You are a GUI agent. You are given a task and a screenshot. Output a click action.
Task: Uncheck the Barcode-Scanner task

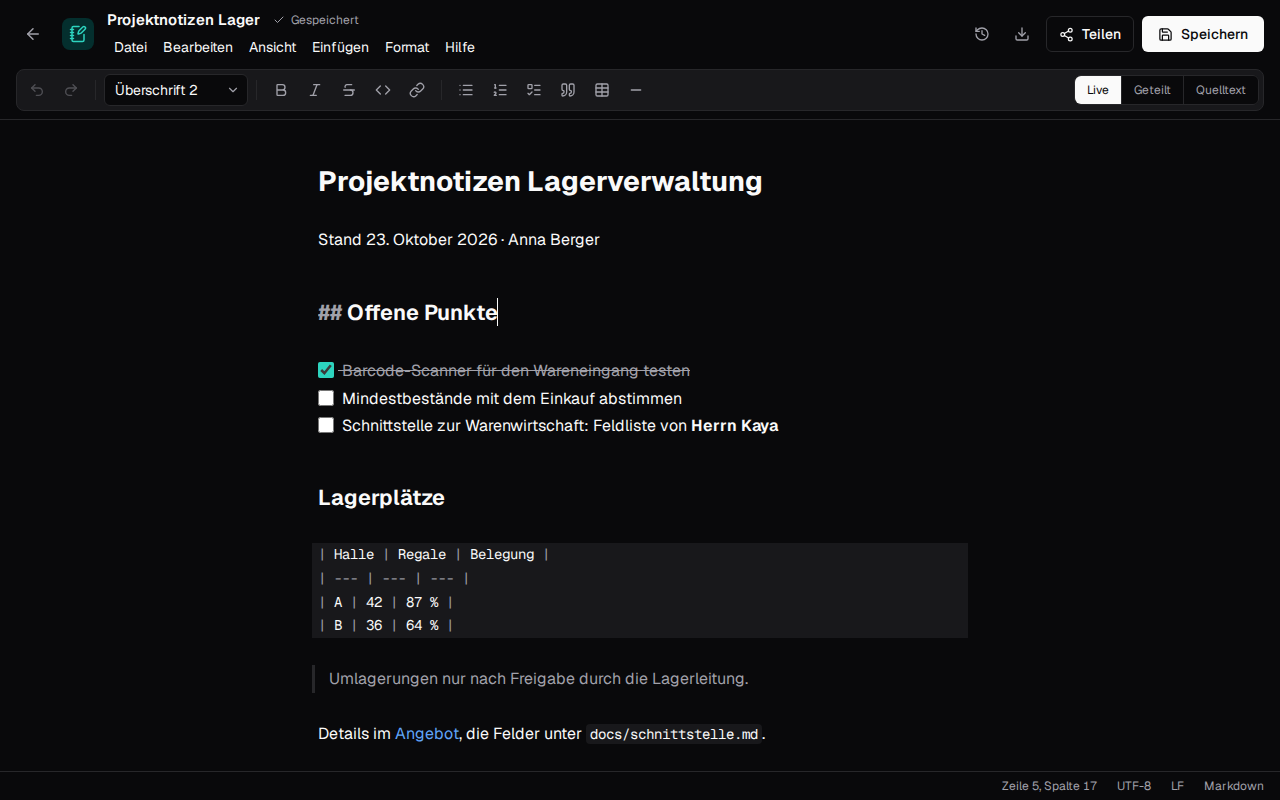coord(326,370)
